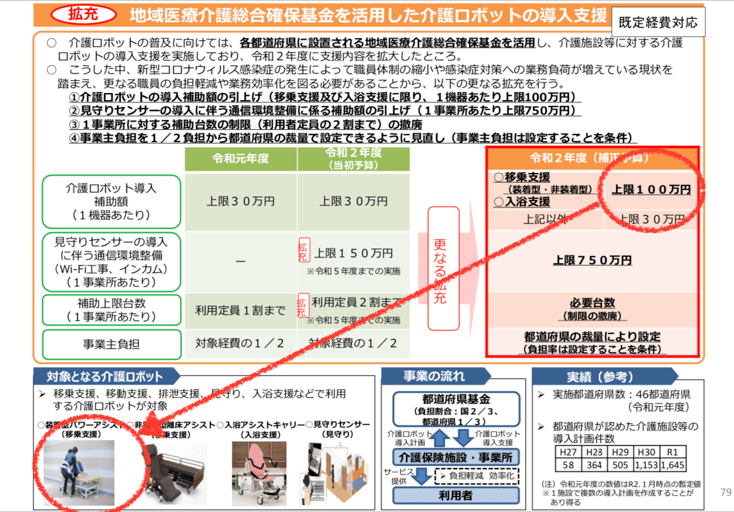Click the line ②見守りセンサーの導入に伴う通信環境整備
Viewport: 734px width, 512px height.
tap(324, 111)
